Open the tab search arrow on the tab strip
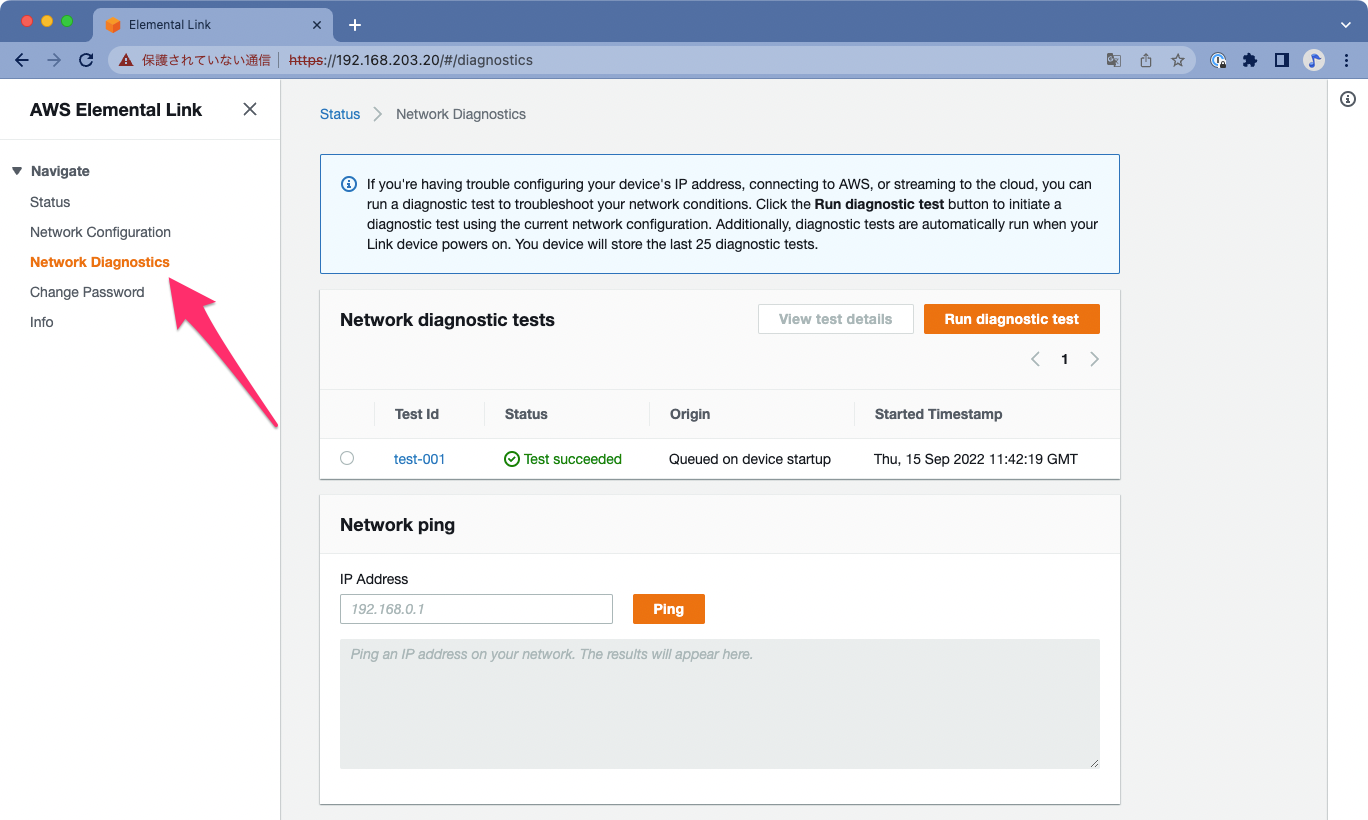The image size is (1368, 820). point(1345,23)
